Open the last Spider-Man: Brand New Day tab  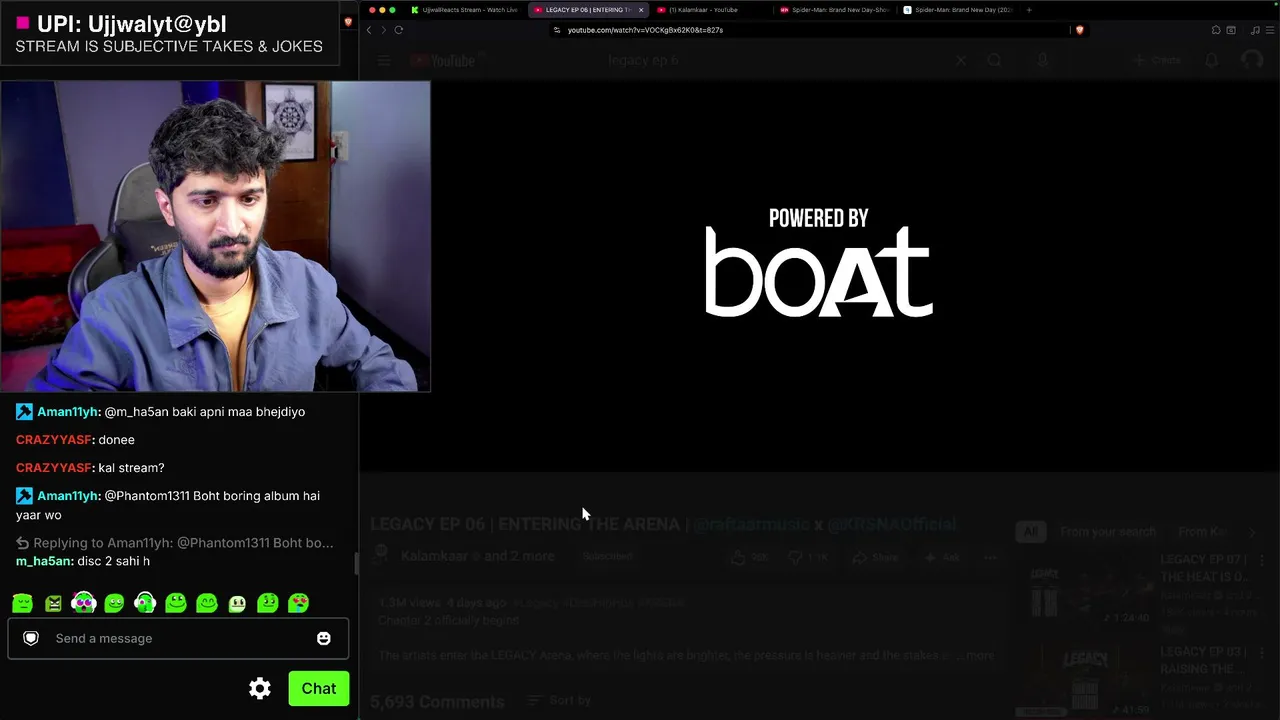[958, 10]
